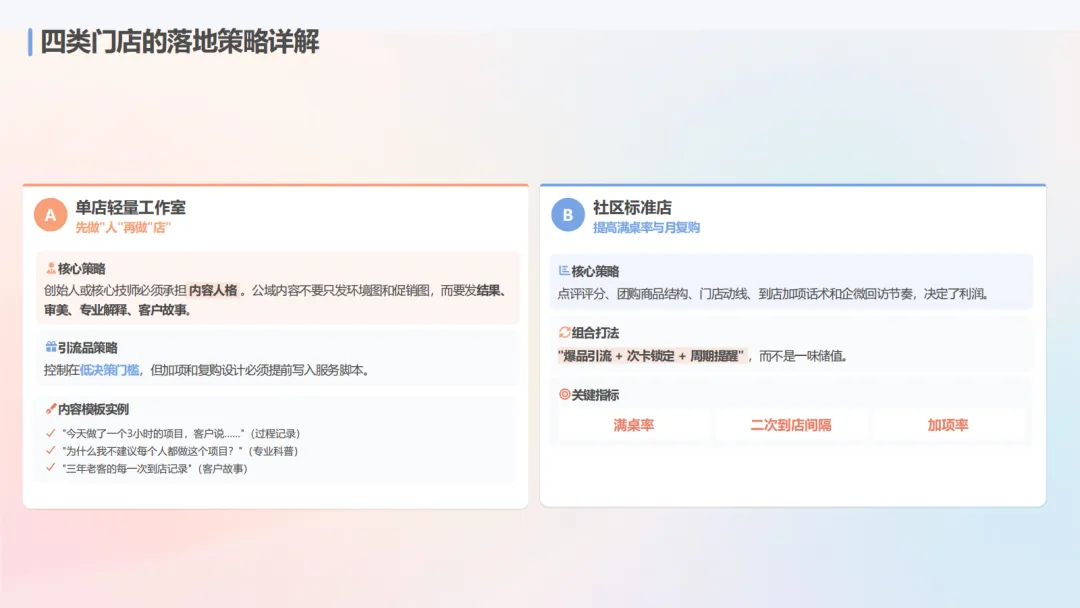Select the 二次到店间隔 indicator button

coord(792,424)
